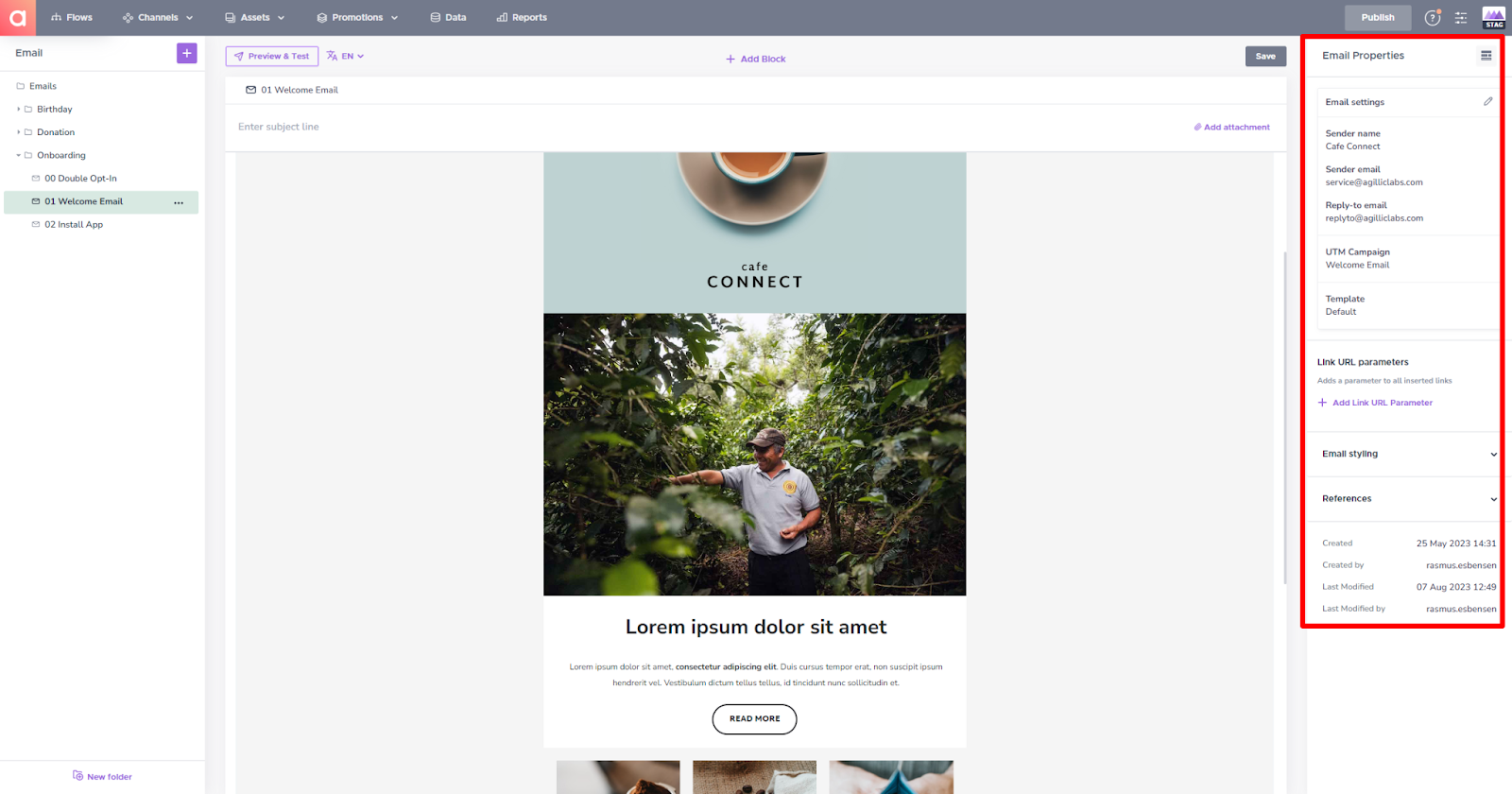Viewport: 1512px width, 794px height.
Task: Select the 02 Install App email
Action: click(74, 225)
